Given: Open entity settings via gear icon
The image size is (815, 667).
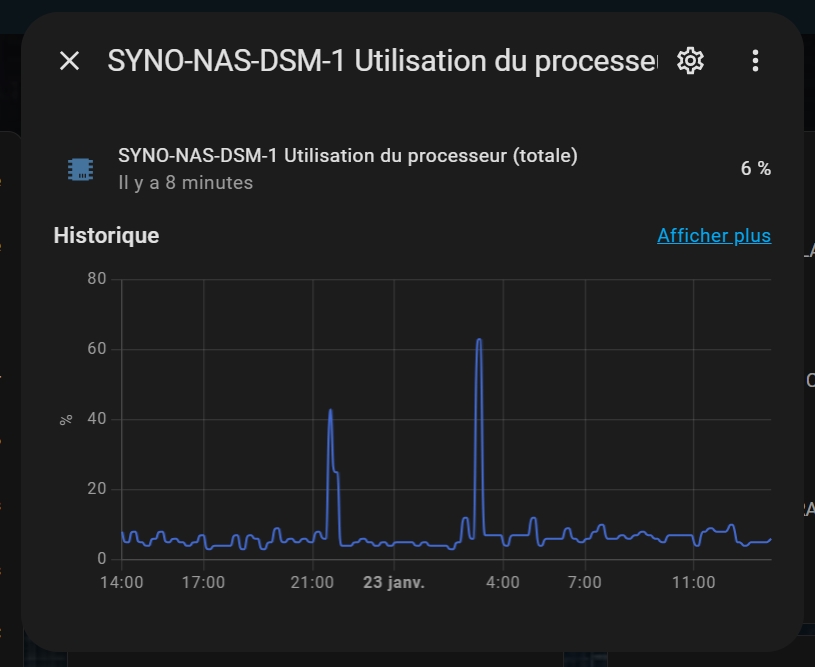Looking at the screenshot, I should coord(690,61).
